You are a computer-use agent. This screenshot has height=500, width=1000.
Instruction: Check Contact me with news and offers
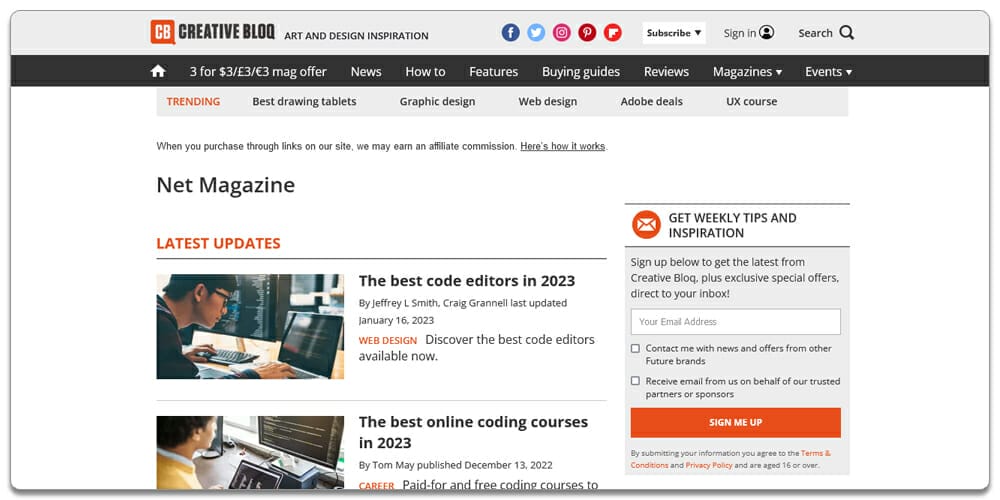pyautogui.click(x=635, y=348)
